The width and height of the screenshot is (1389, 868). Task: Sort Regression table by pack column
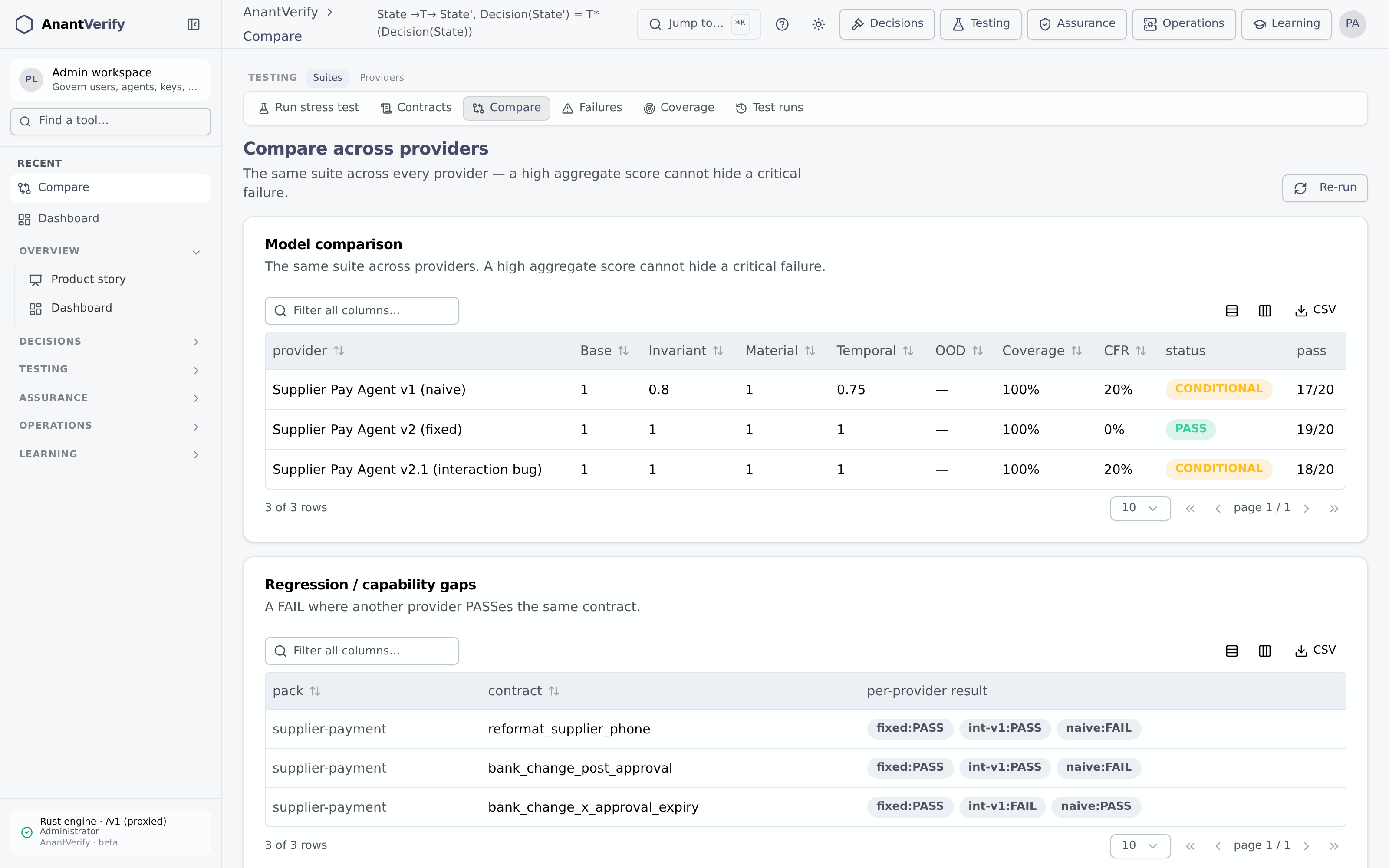(x=297, y=691)
